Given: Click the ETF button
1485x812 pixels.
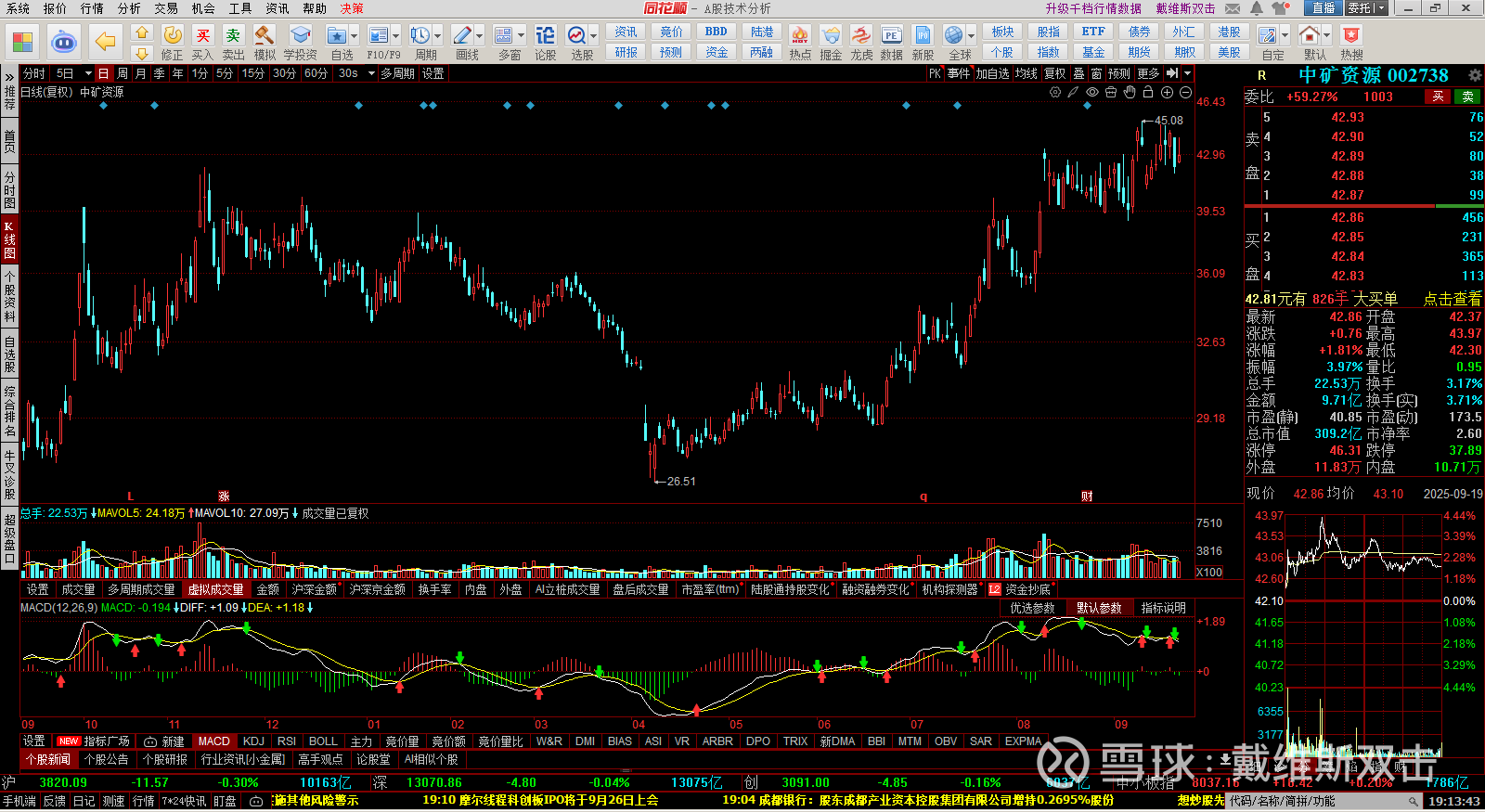Looking at the screenshot, I should (1093, 32).
